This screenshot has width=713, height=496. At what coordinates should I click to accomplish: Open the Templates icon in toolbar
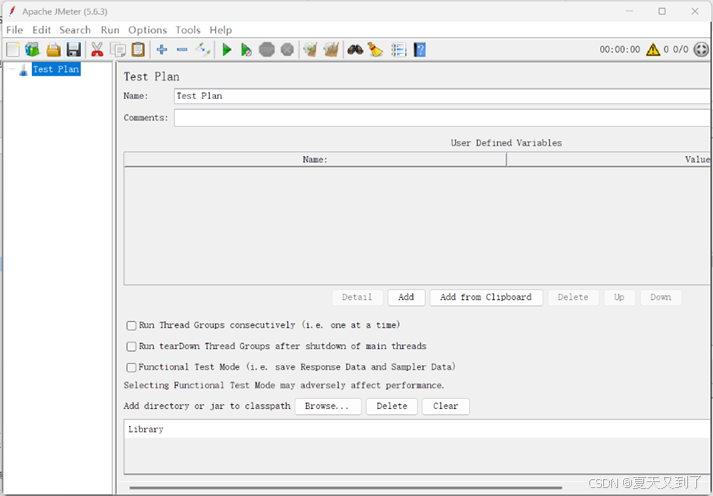coord(32,50)
